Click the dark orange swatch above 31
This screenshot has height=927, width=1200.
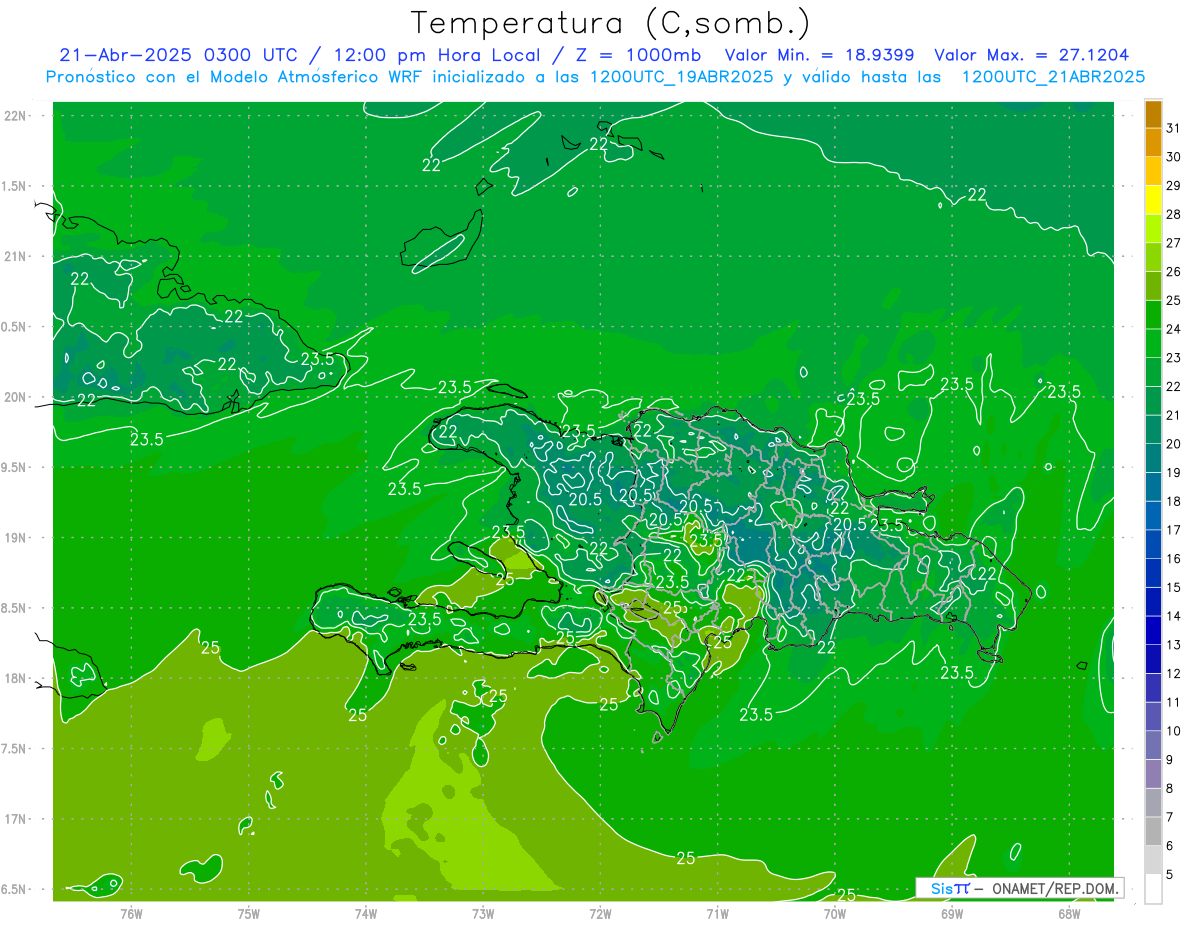point(1153,115)
